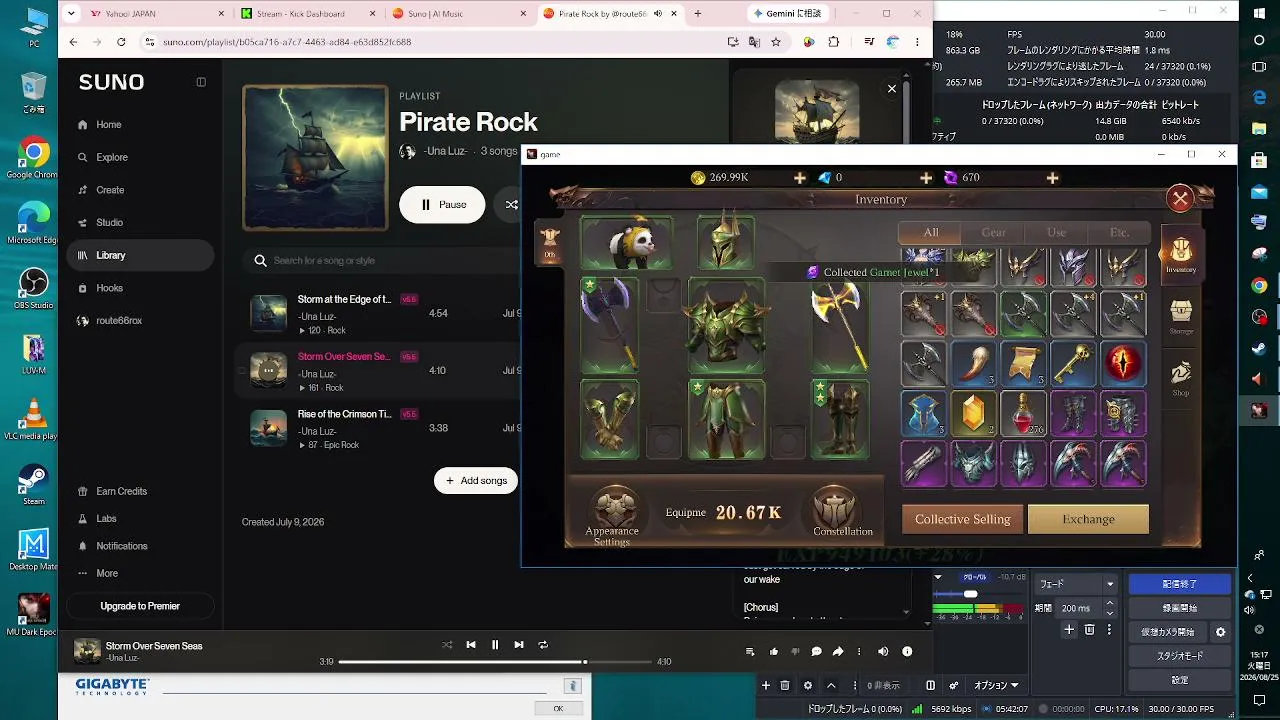Image resolution: width=1280 pixels, height=720 pixels.
Task: Add purple currency next to 670
Action: [x=1052, y=178]
